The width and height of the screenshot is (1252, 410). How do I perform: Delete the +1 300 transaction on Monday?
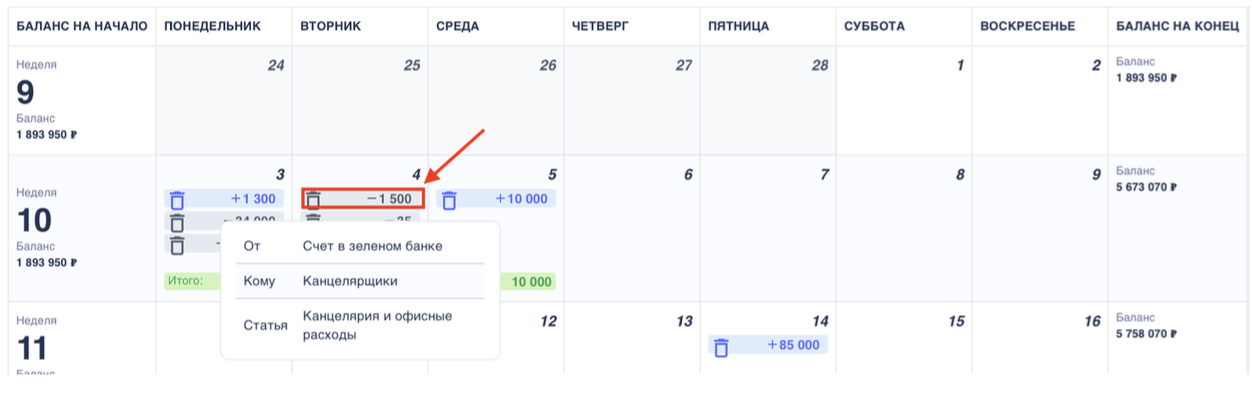[x=177, y=199]
